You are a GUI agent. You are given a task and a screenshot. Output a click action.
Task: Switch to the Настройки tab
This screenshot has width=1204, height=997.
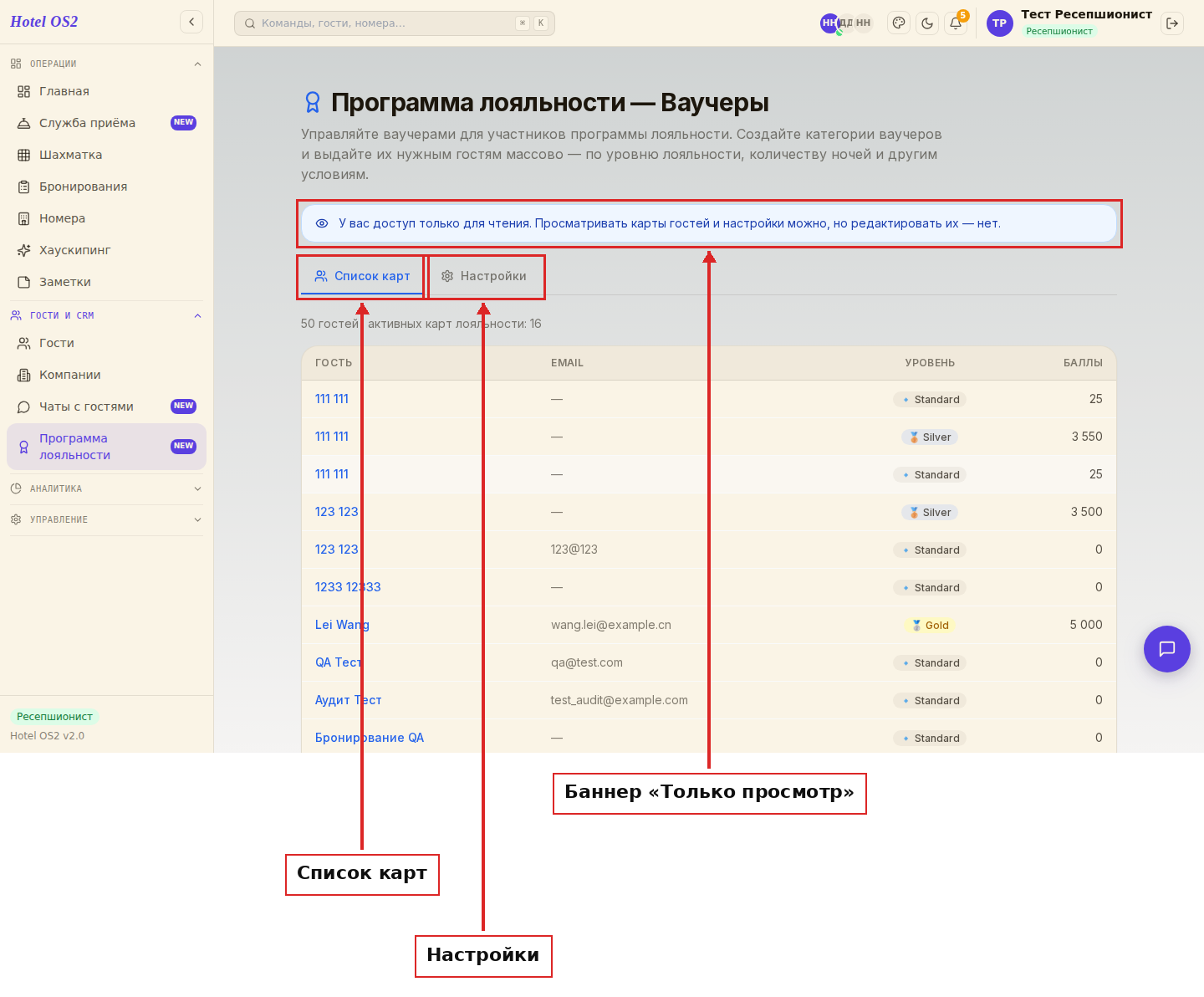[x=484, y=276]
